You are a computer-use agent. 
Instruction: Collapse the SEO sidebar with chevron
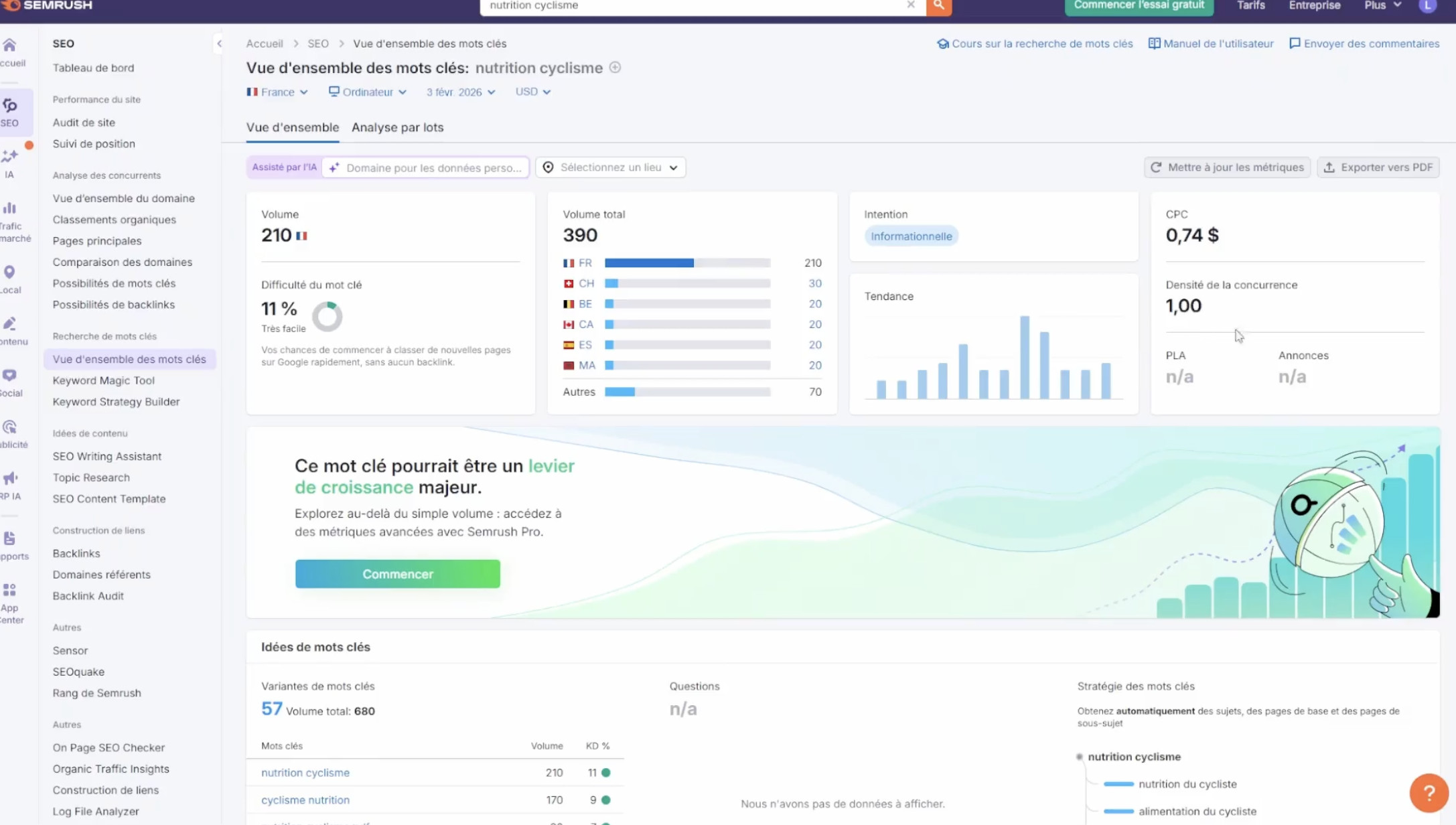[219, 44]
